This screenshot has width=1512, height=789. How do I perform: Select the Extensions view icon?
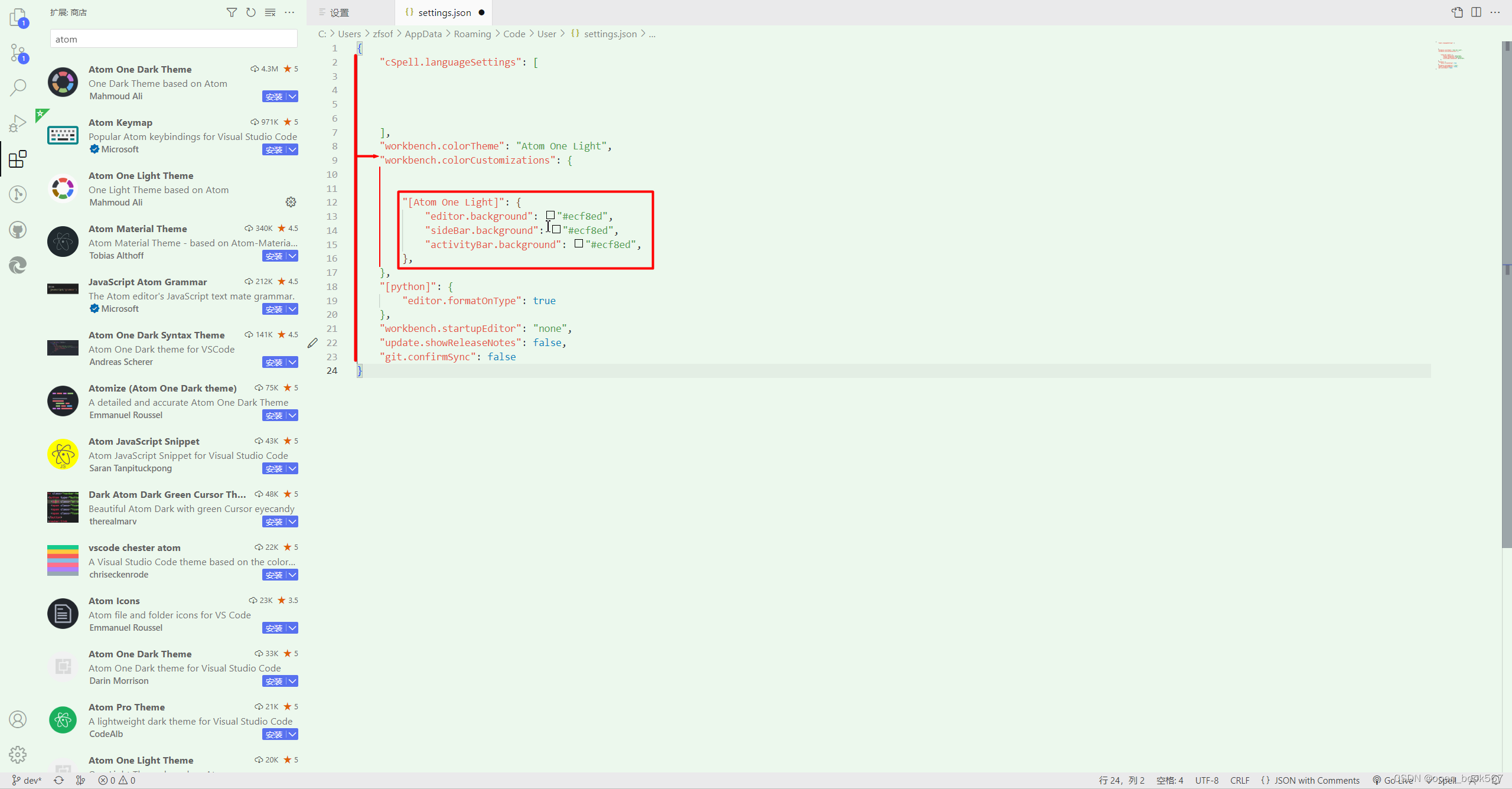tap(18, 158)
